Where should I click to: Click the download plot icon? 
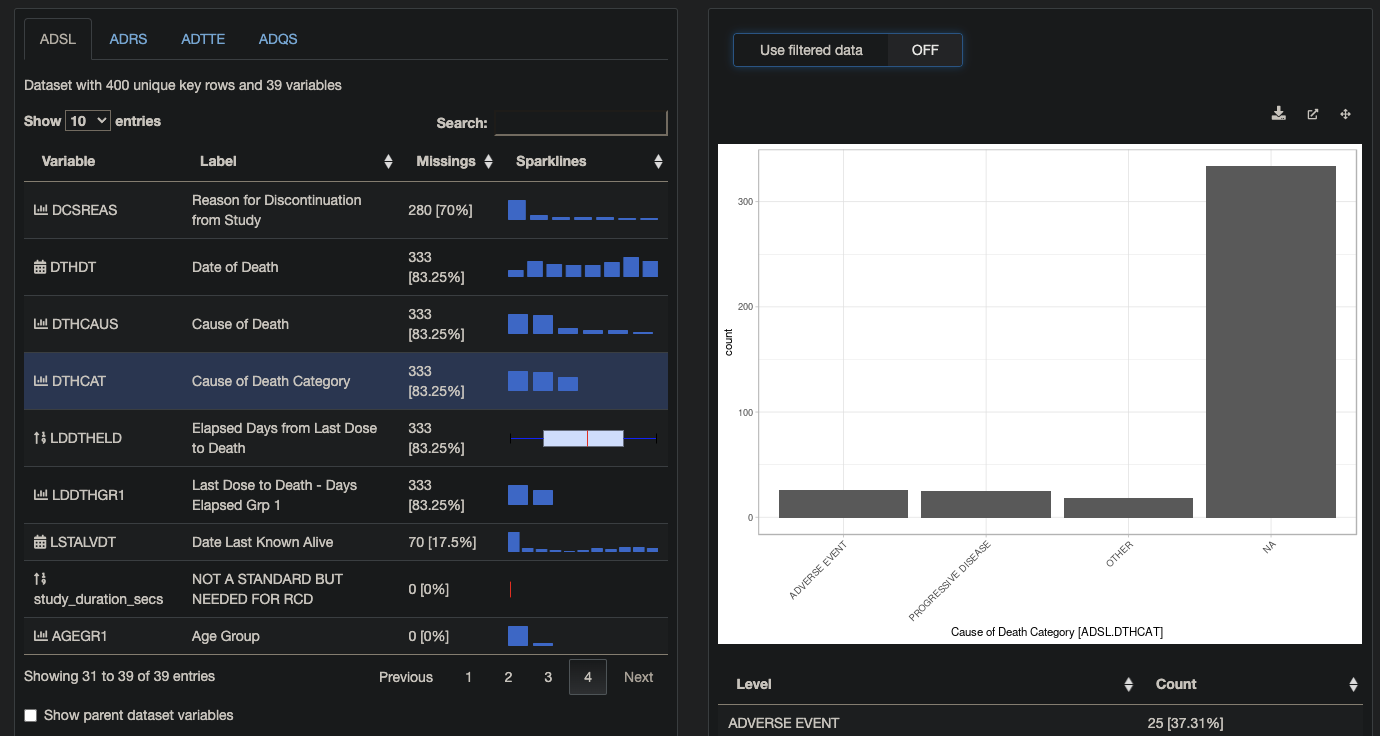click(1279, 114)
